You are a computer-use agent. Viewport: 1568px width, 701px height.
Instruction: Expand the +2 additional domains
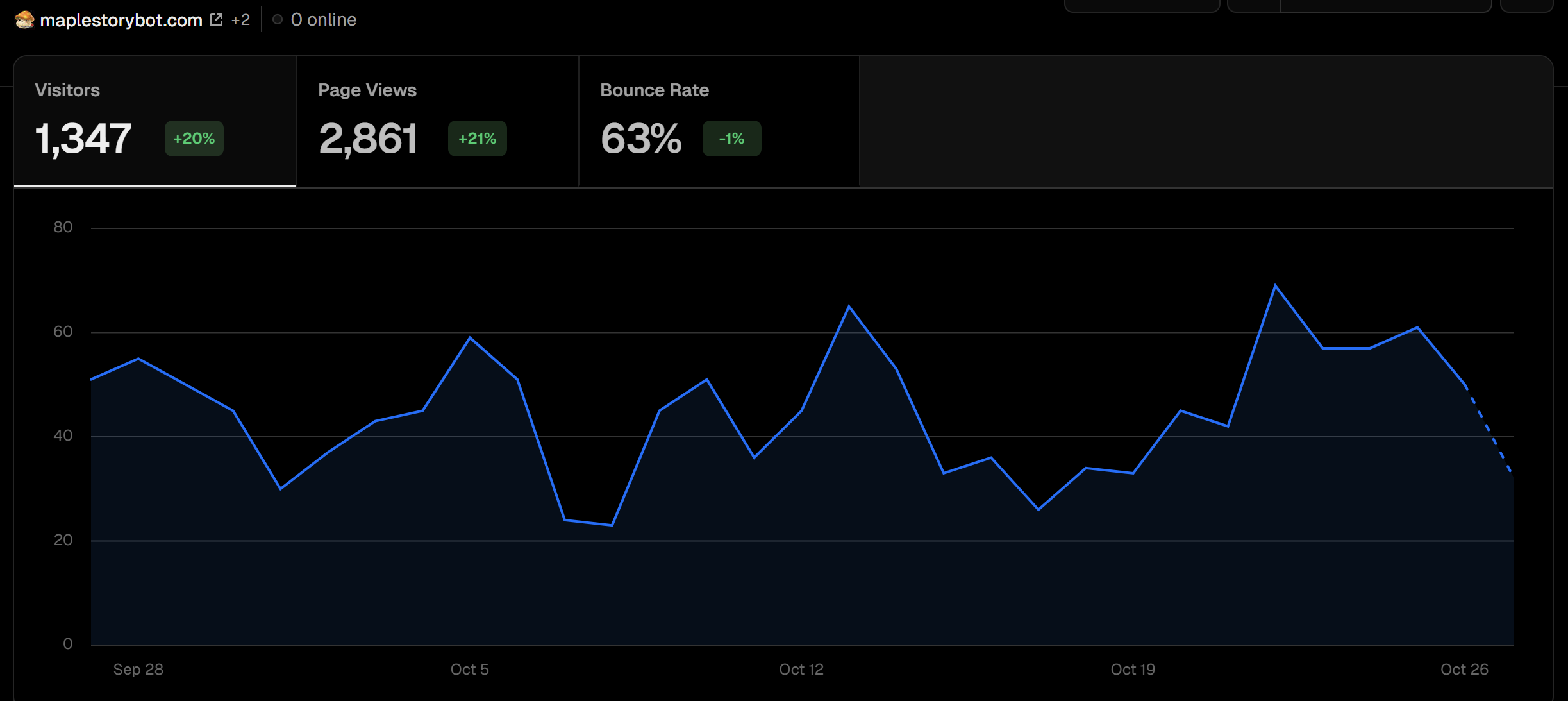click(x=240, y=20)
